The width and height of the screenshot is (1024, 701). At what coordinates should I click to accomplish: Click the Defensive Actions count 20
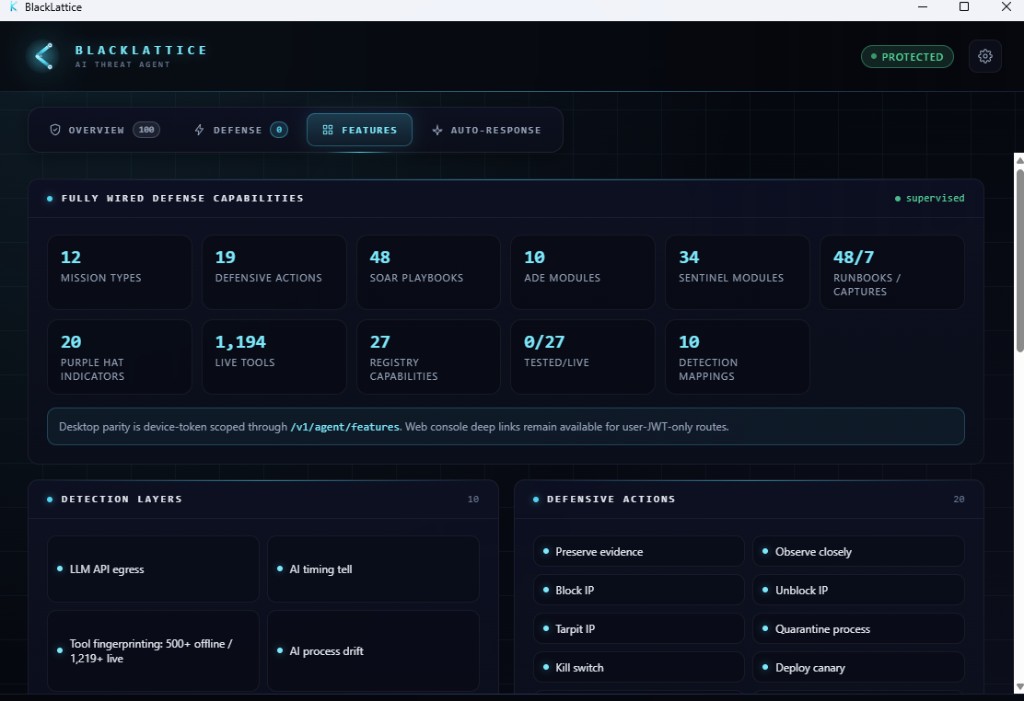point(958,499)
